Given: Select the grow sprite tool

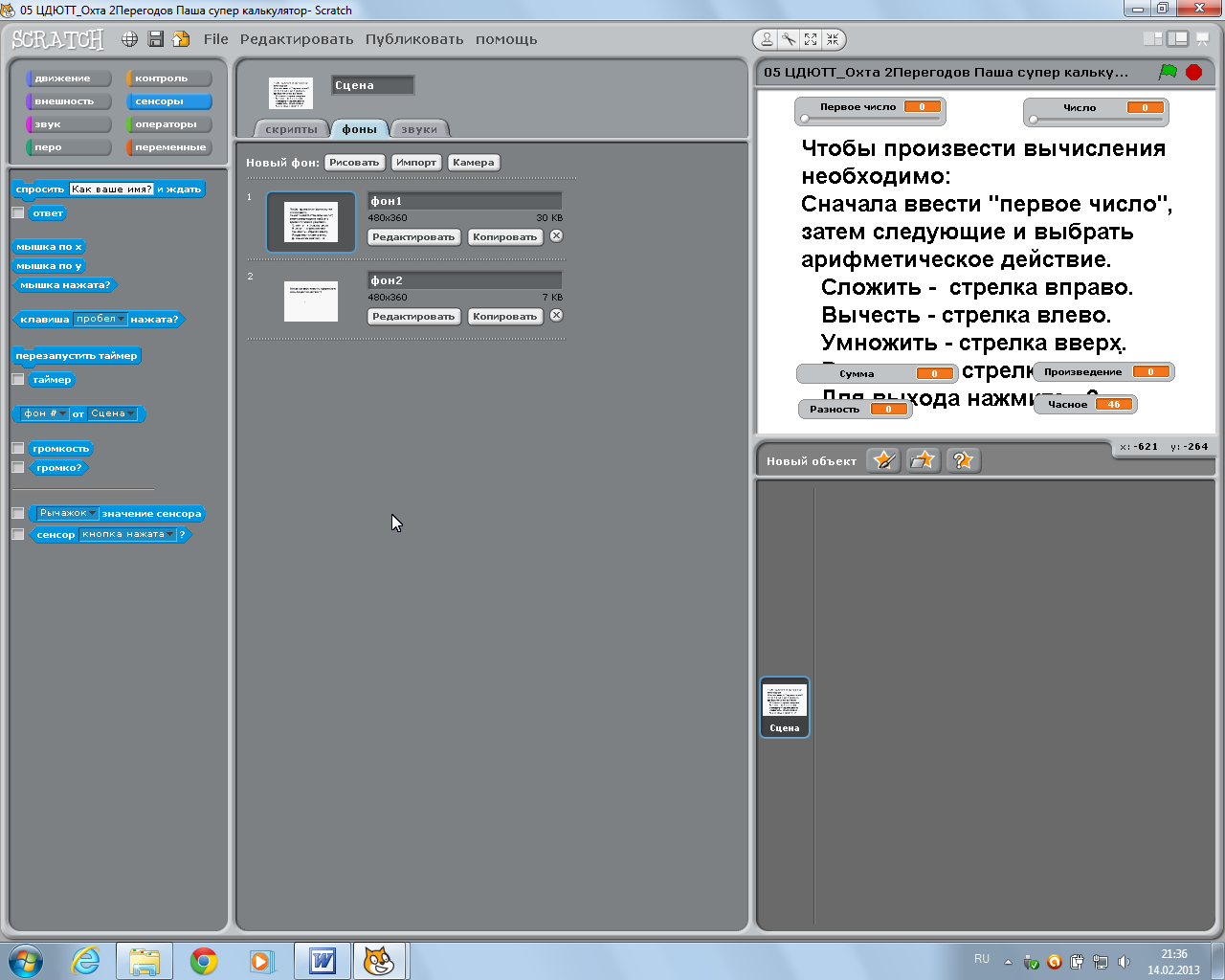Looking at the screenshot, I should point(811,39).
